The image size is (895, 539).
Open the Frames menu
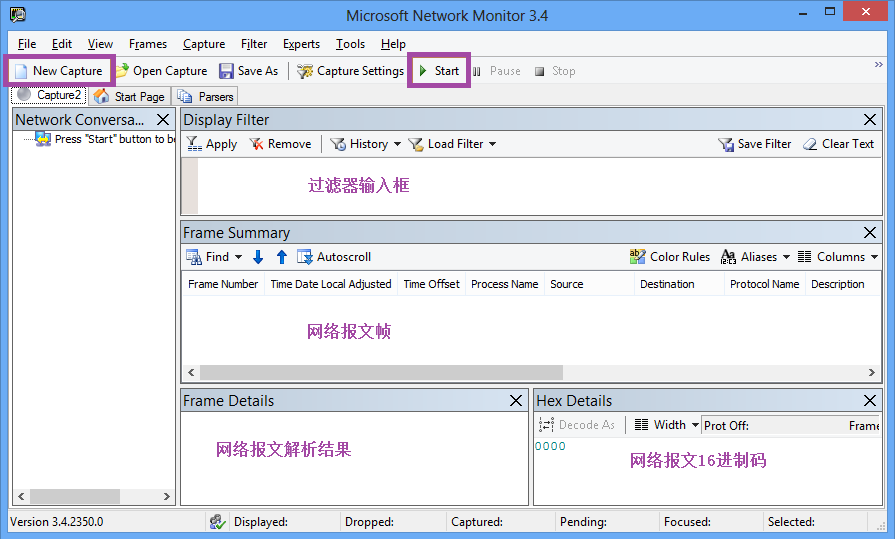coord(148,44)
